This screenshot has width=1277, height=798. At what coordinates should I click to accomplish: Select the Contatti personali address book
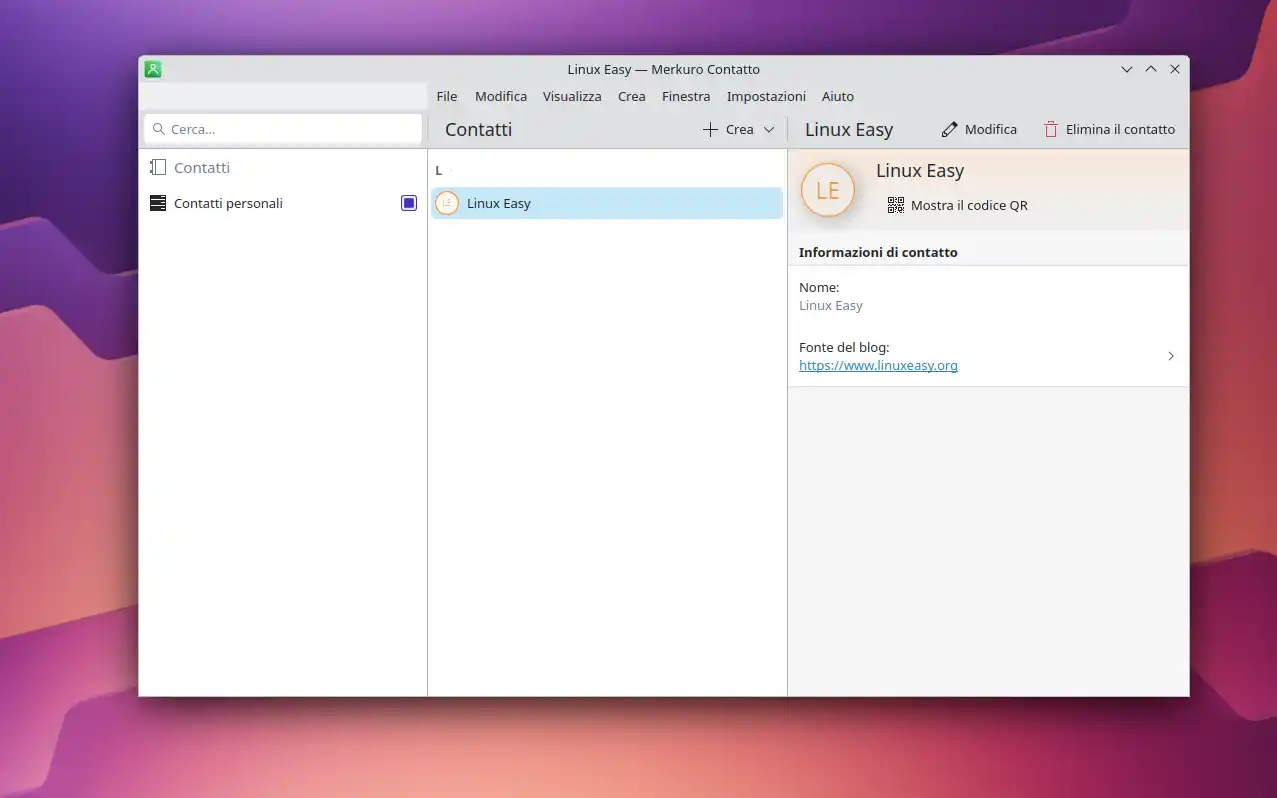[x=283, y=203]
